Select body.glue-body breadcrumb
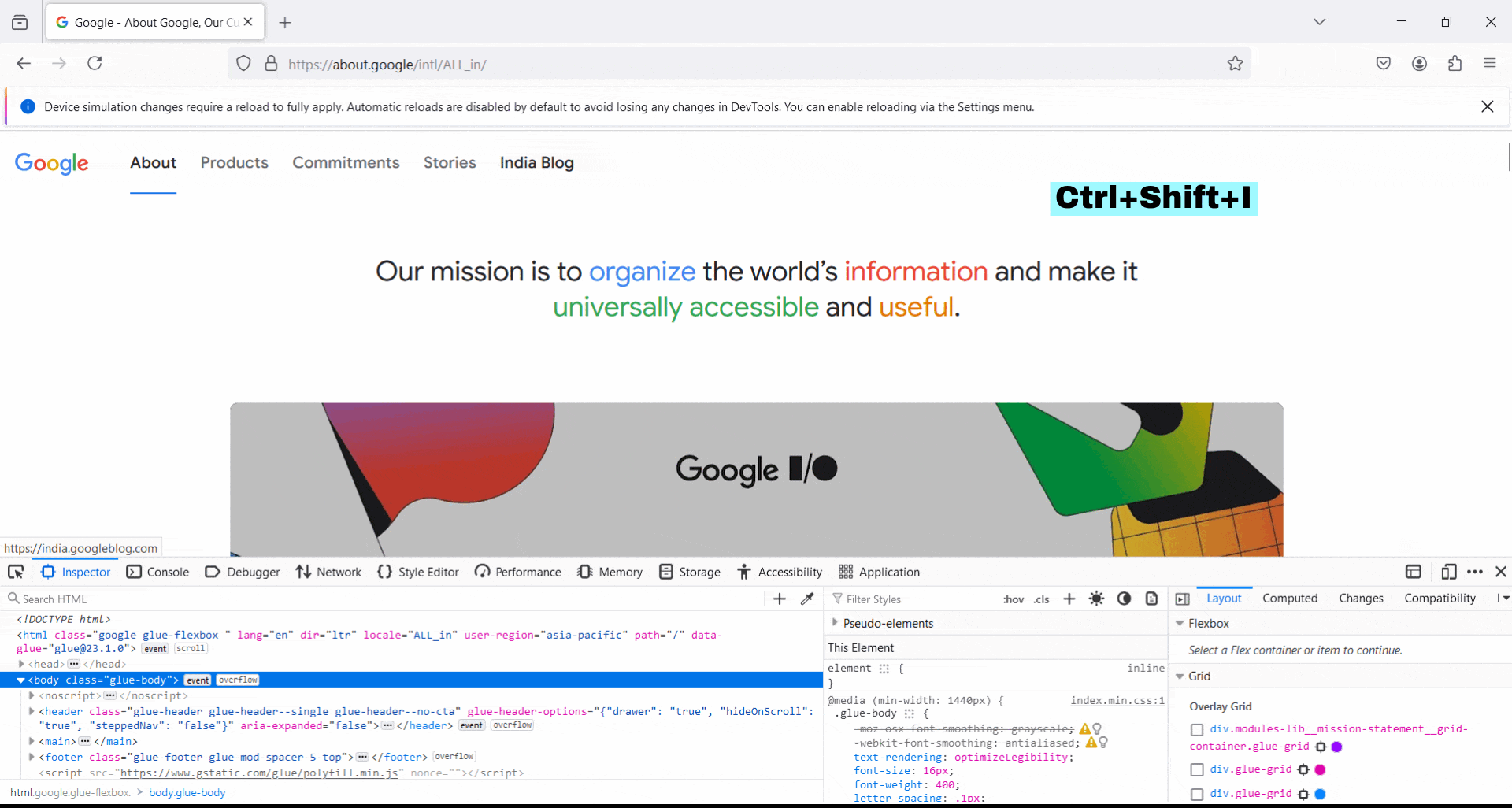The image size is (1512, 808). coord(187,792)
